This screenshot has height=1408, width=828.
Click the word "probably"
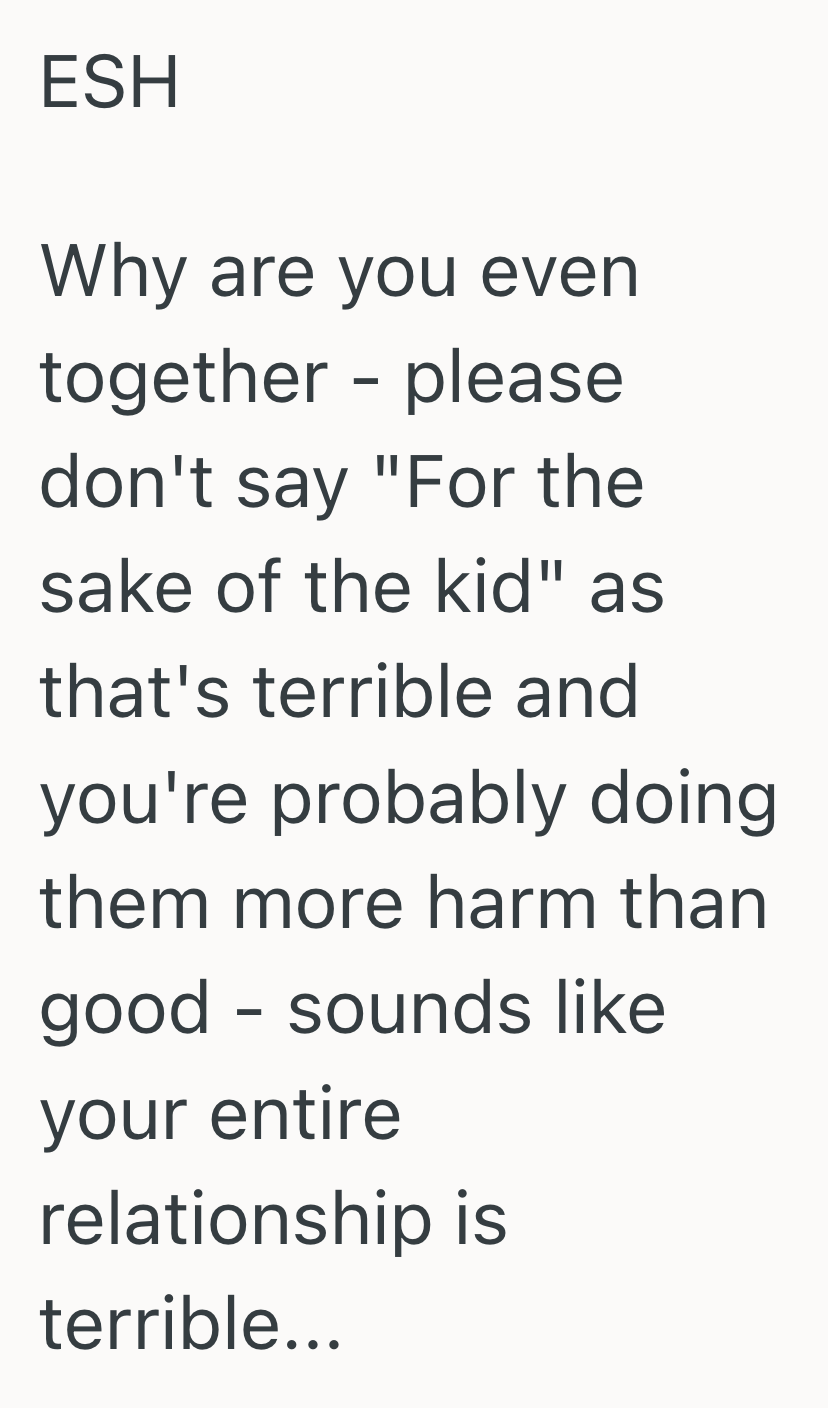click(x=419, y=798)
